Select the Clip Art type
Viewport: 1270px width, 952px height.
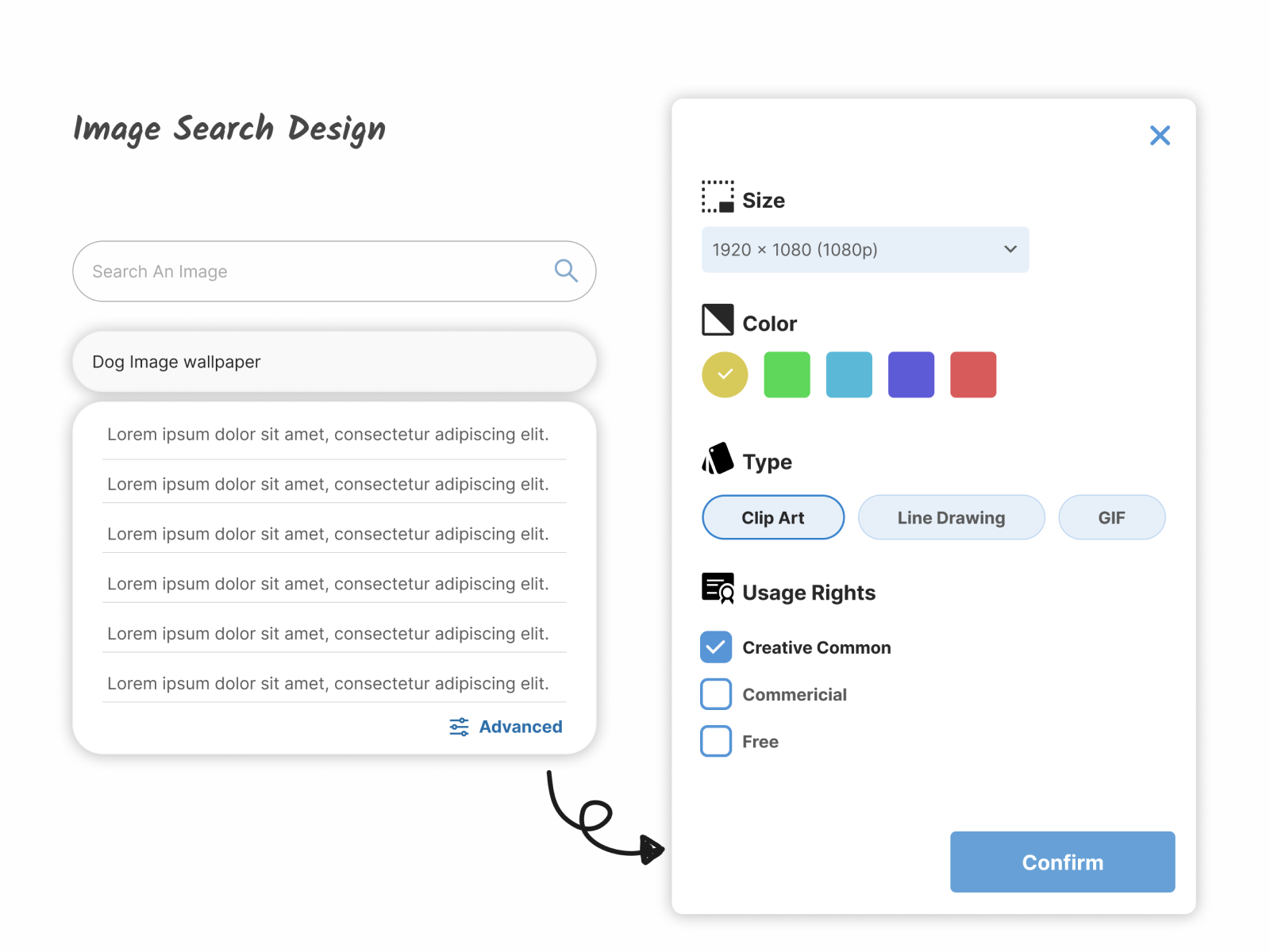click(x=772, y=517)
